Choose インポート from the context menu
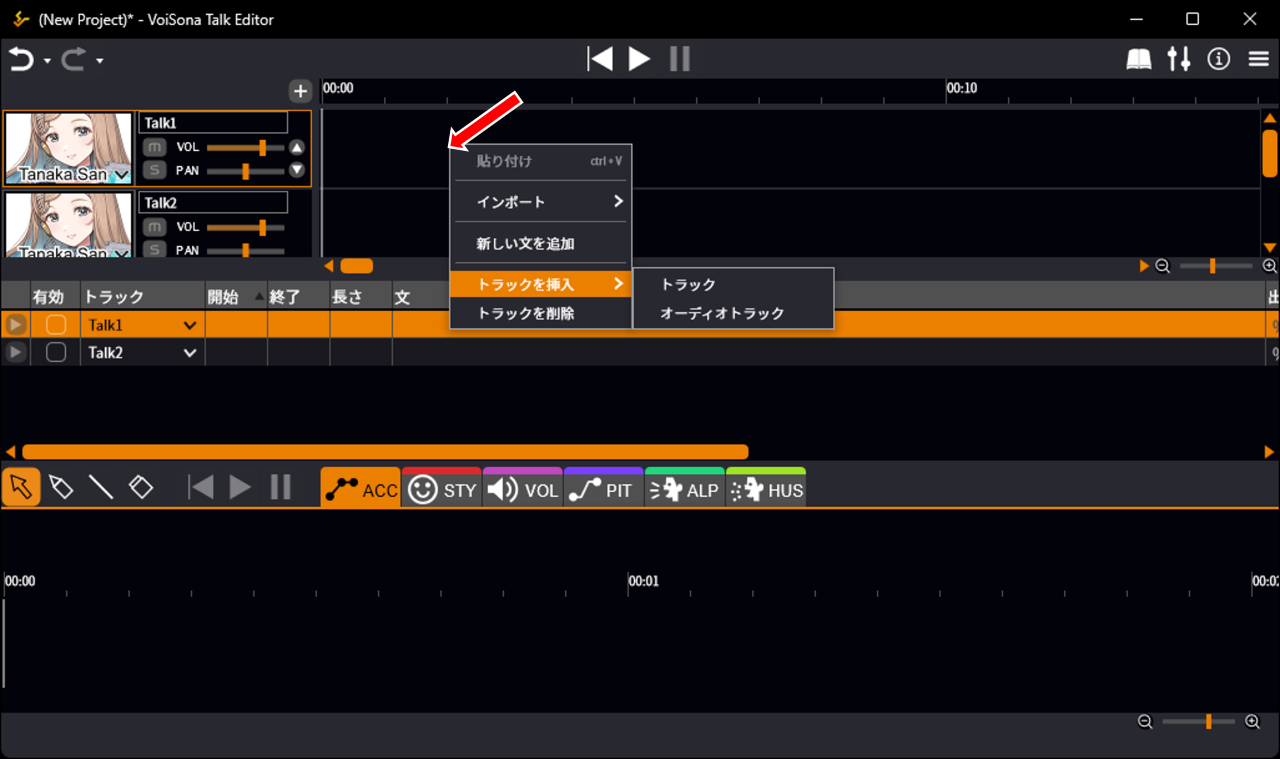The image size is (1280, 759). 541,202
